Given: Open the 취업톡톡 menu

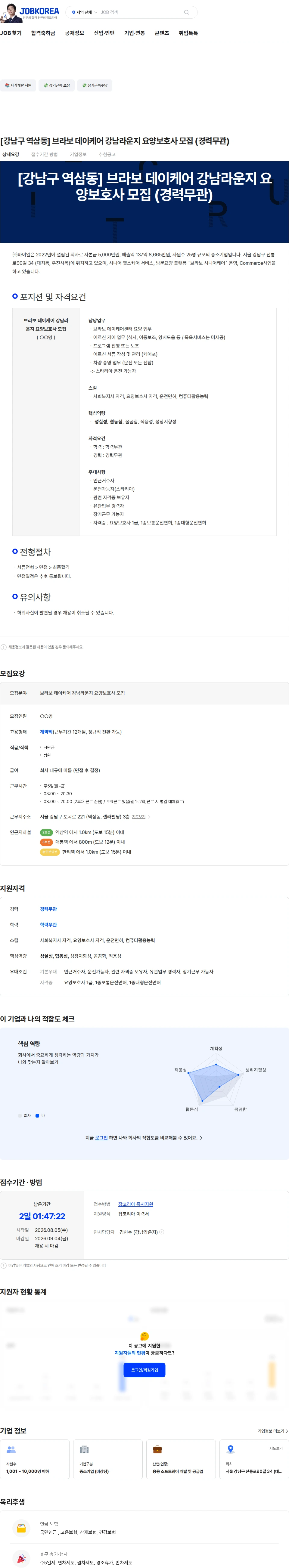Looking at the screenshot, I should (x=188, y=33).
